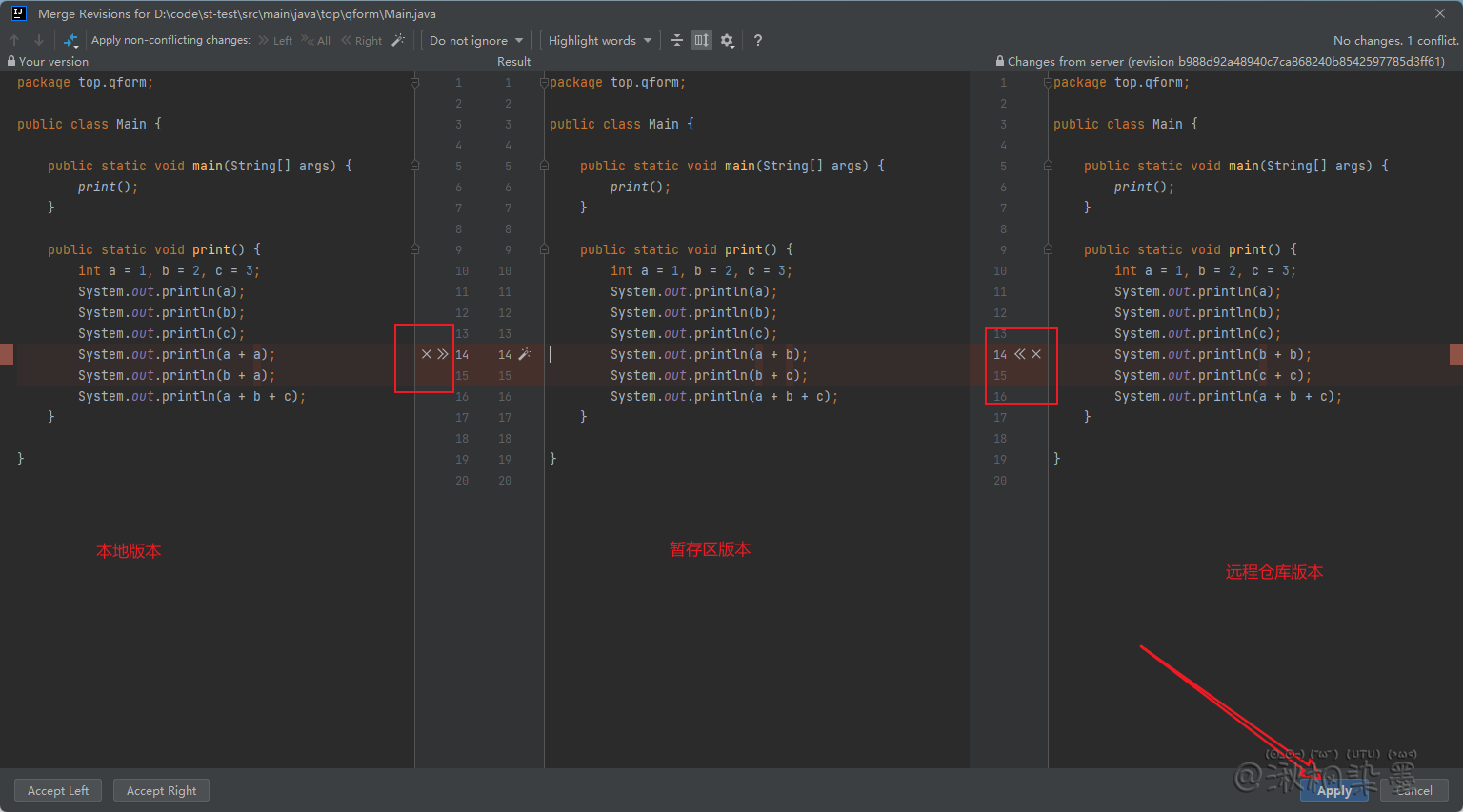1463x812 pixels.
Task: Click the Accept Left button
Action: (58, 790)
